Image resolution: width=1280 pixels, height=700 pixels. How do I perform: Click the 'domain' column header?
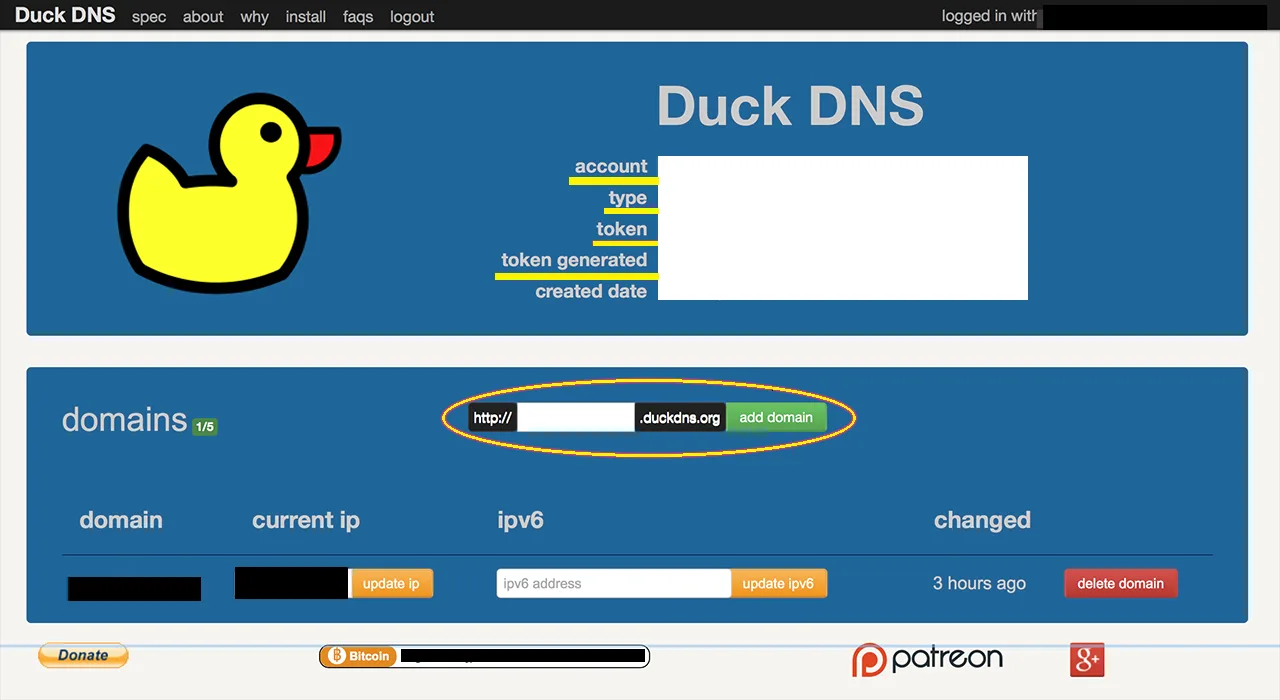(x=121, y=520)
